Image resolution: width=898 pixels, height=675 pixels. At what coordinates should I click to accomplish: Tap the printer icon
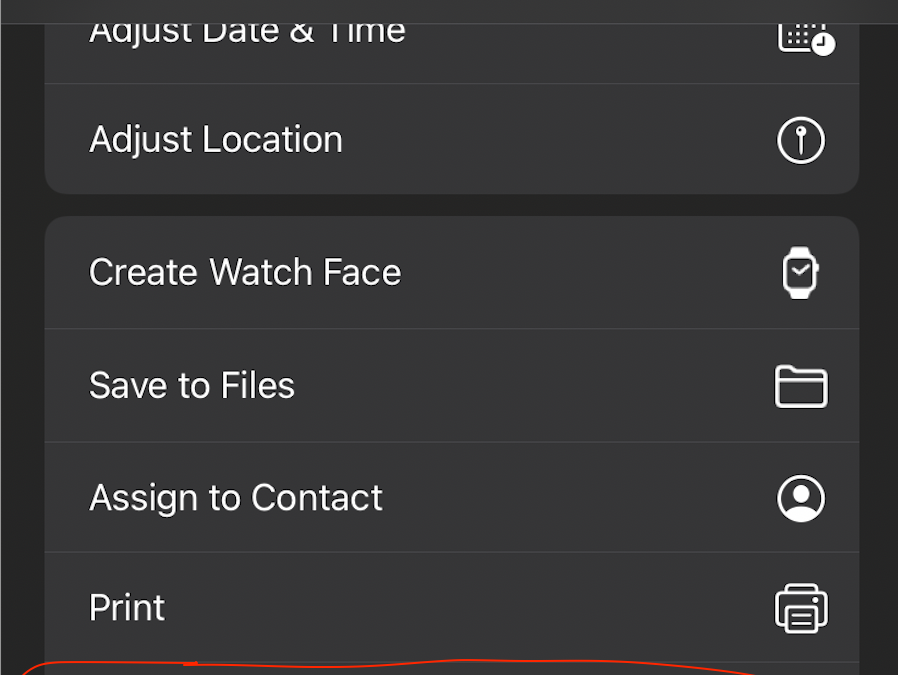pos(801,608)
